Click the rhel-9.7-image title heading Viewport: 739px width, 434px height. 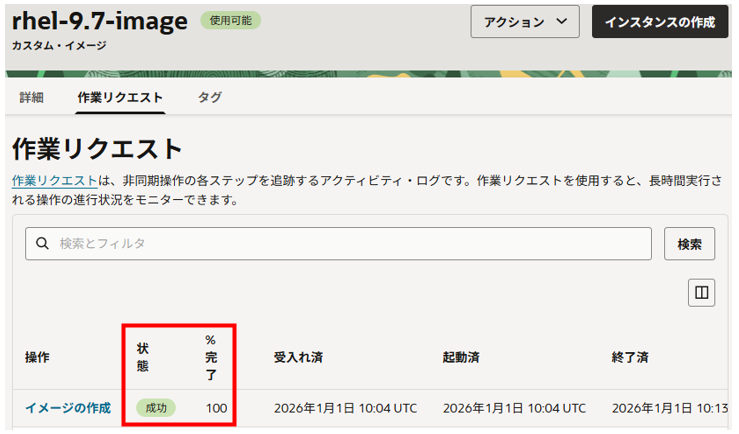click(x=100, y=20)
